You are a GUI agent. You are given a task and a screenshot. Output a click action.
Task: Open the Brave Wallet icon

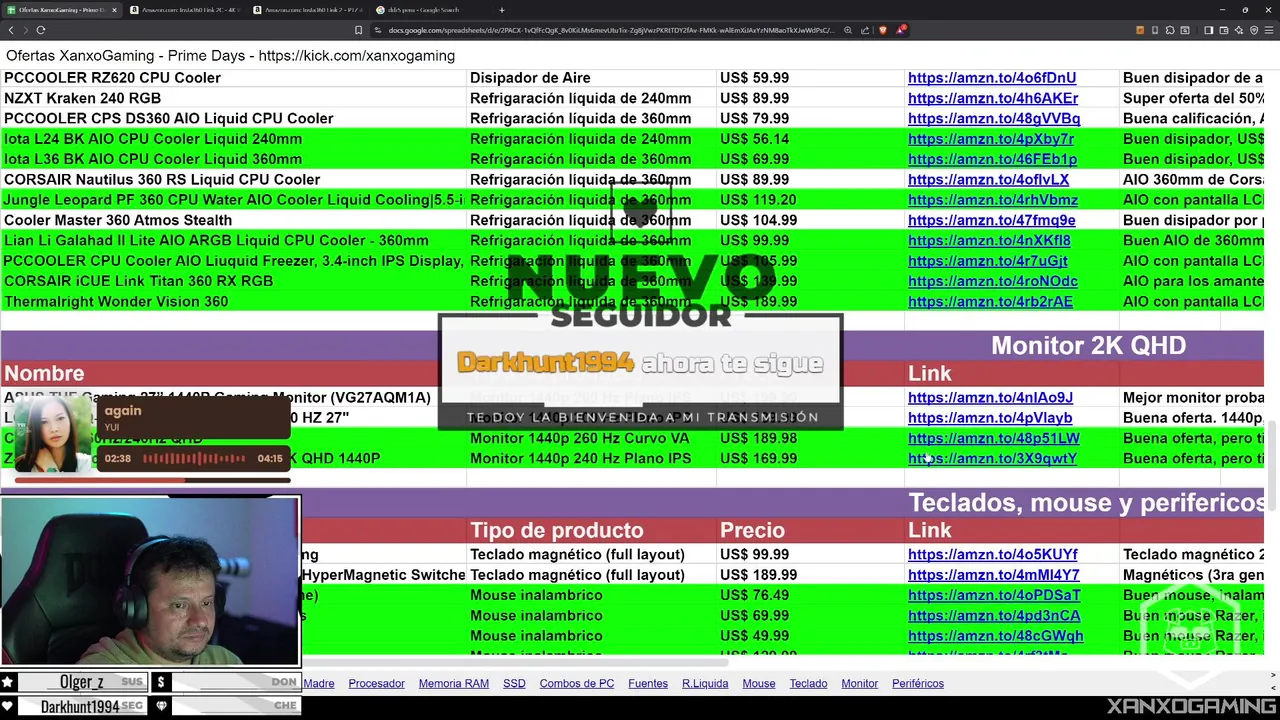point(1223,30)
